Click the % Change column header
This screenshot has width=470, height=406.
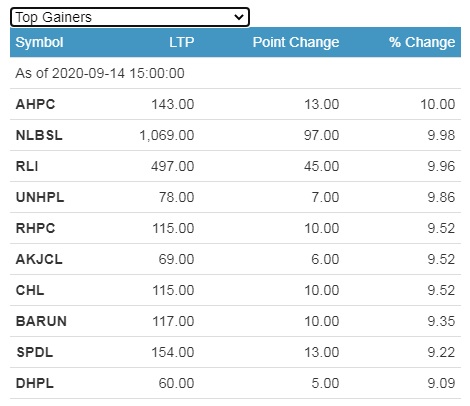pyautogui.click(x=422, y=42)
